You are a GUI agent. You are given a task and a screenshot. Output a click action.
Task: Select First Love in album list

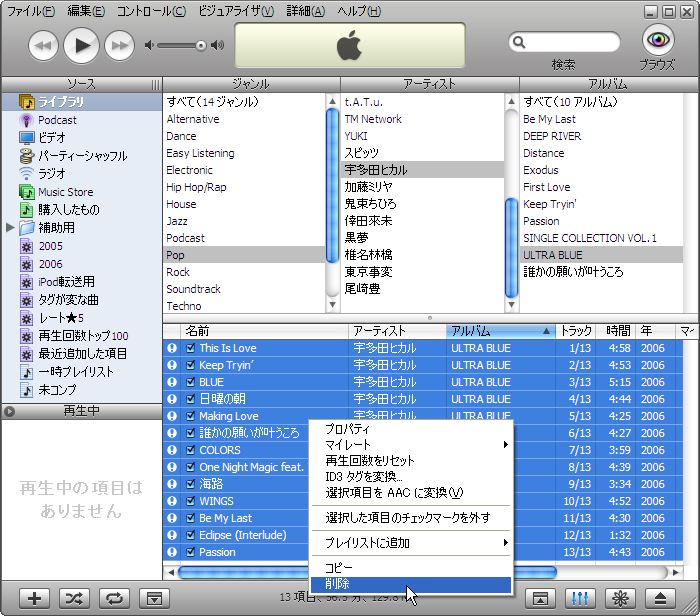coord(601,187)
